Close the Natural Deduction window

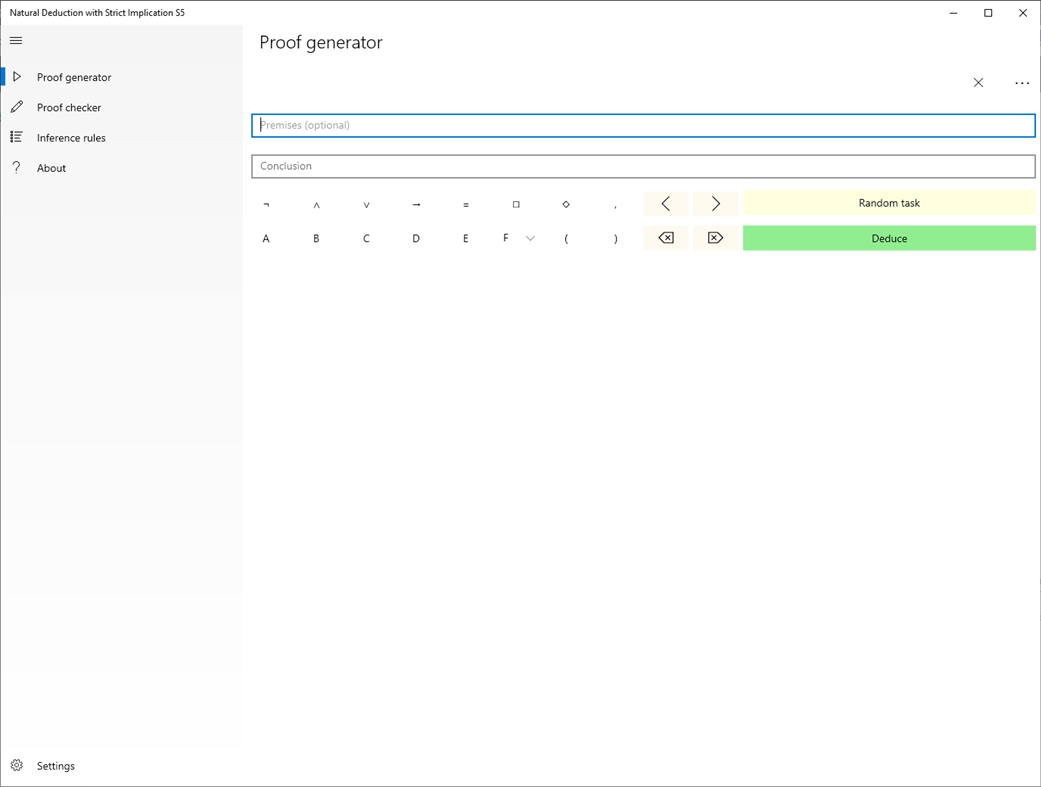tap(1022, 13)
